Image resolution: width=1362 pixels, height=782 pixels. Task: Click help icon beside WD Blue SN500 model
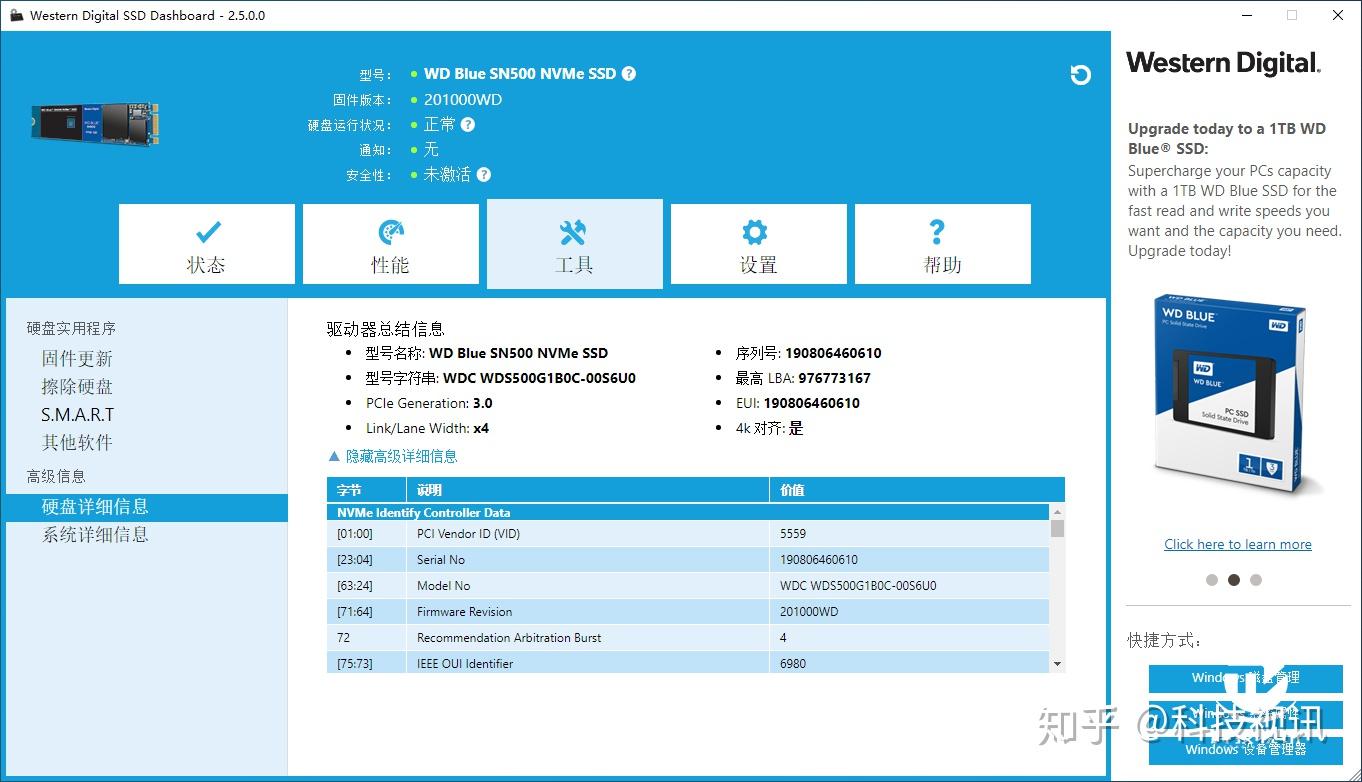[629, 73]
